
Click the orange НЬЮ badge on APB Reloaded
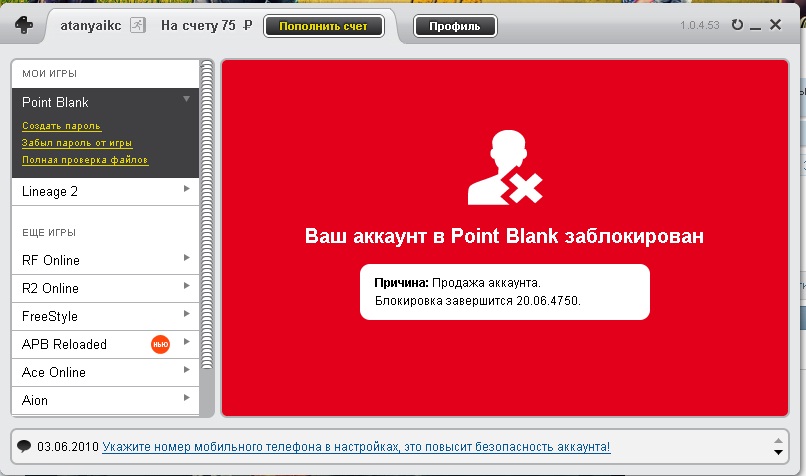coord(160,344)
